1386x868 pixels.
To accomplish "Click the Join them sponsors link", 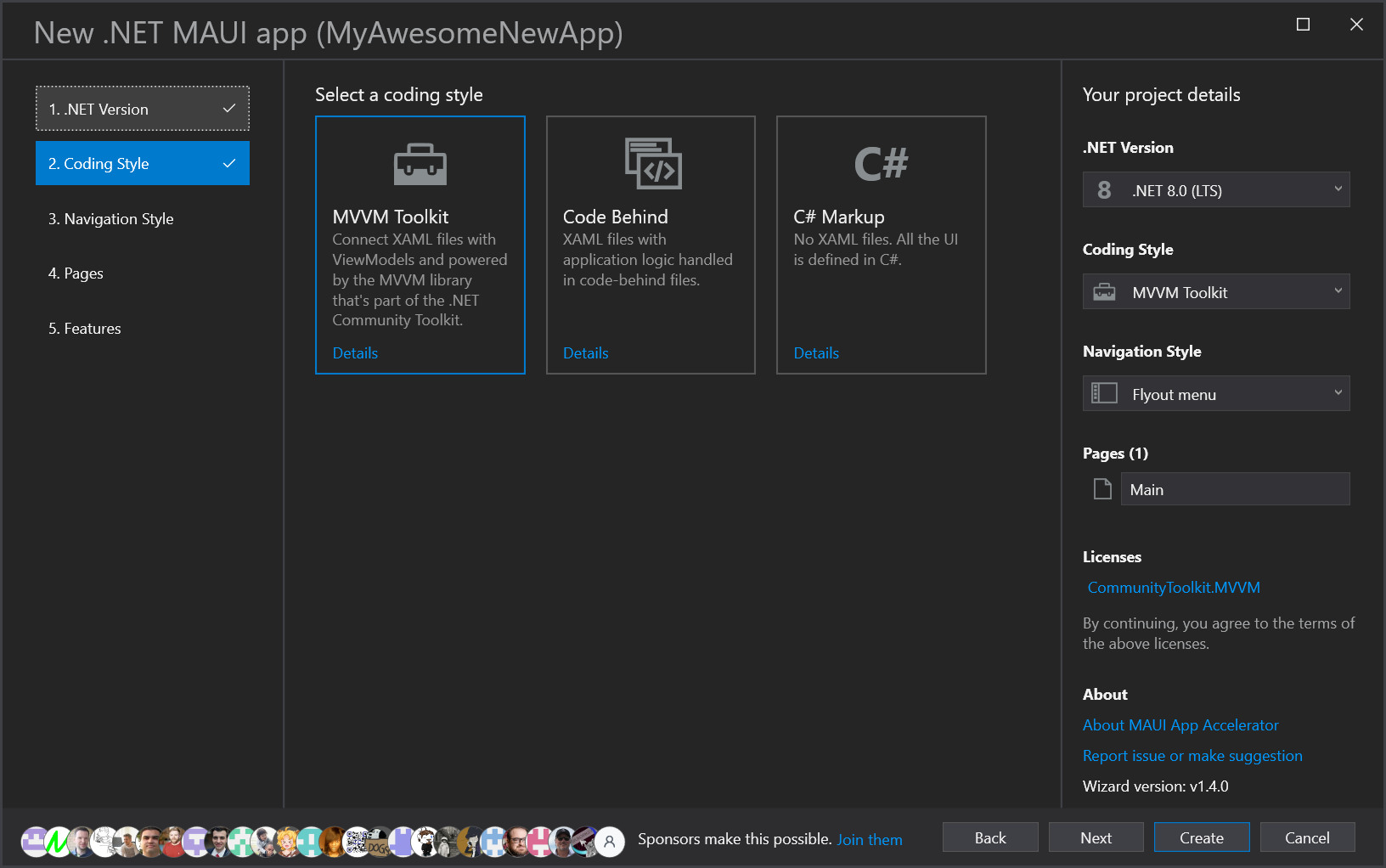I will point(870,839).
